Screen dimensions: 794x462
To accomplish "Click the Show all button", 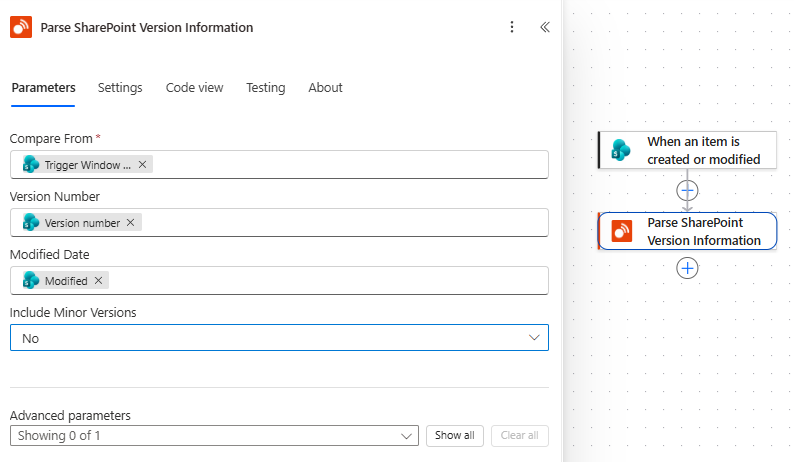I will (455, 436).
